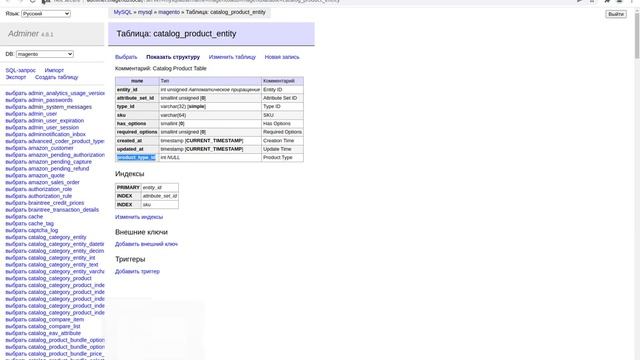Click the Создать таблицу link
The width and height of the screenshot is (640, 360).
56,77
